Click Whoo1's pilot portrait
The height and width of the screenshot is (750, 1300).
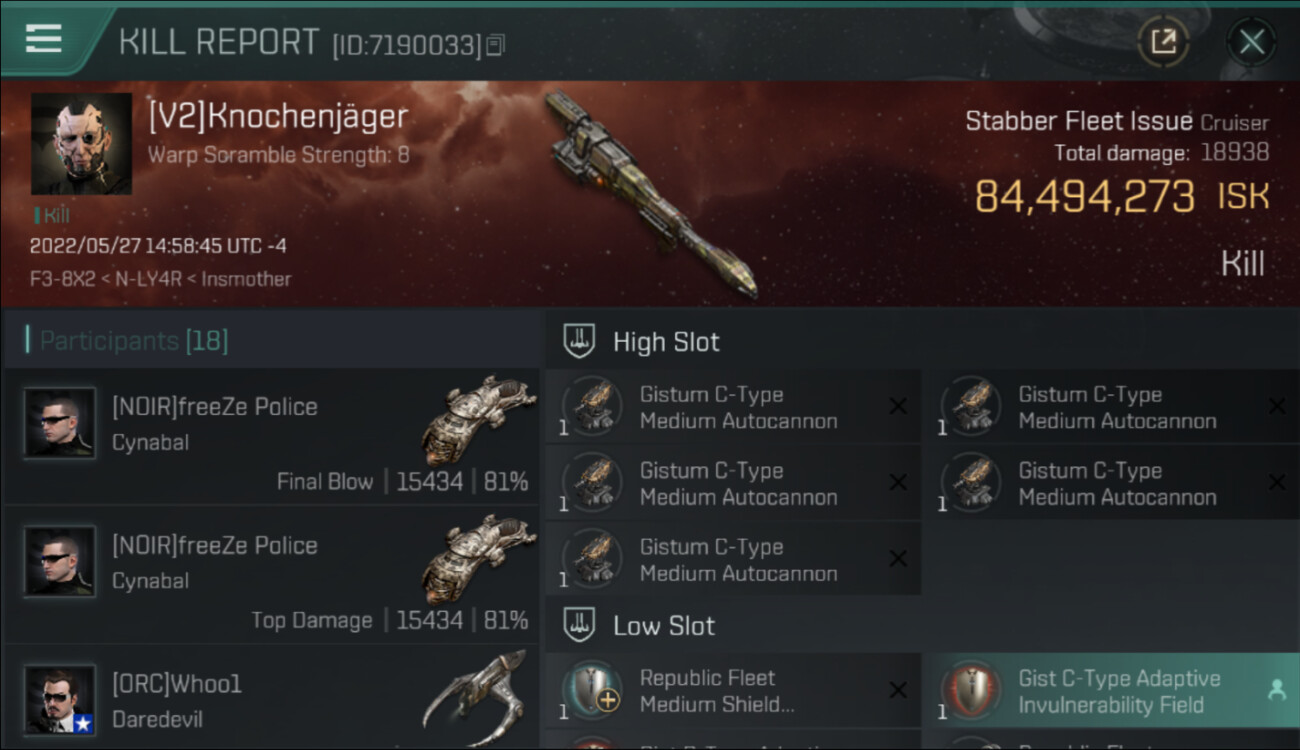point(60,700)
